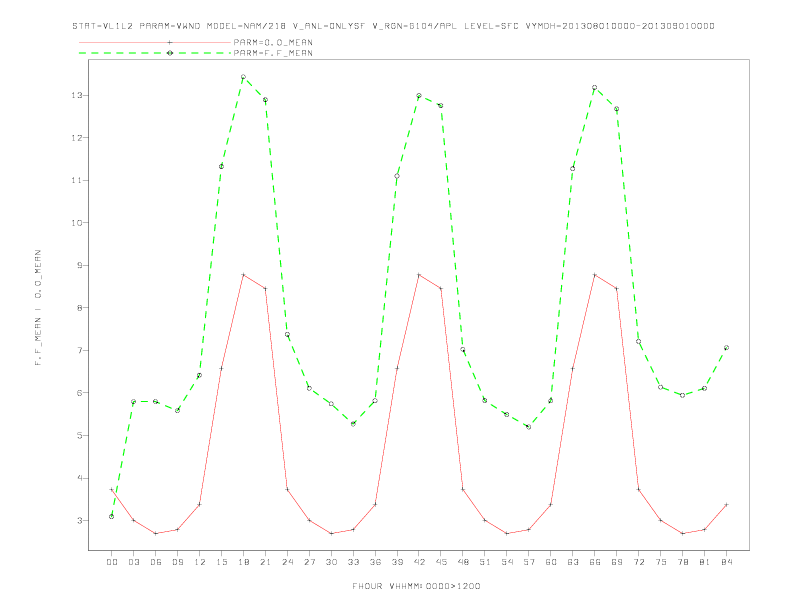The width and height of the screenshot is (792, 612).
Task: Click the x-axis tick label 48
Action: (463, 562)
